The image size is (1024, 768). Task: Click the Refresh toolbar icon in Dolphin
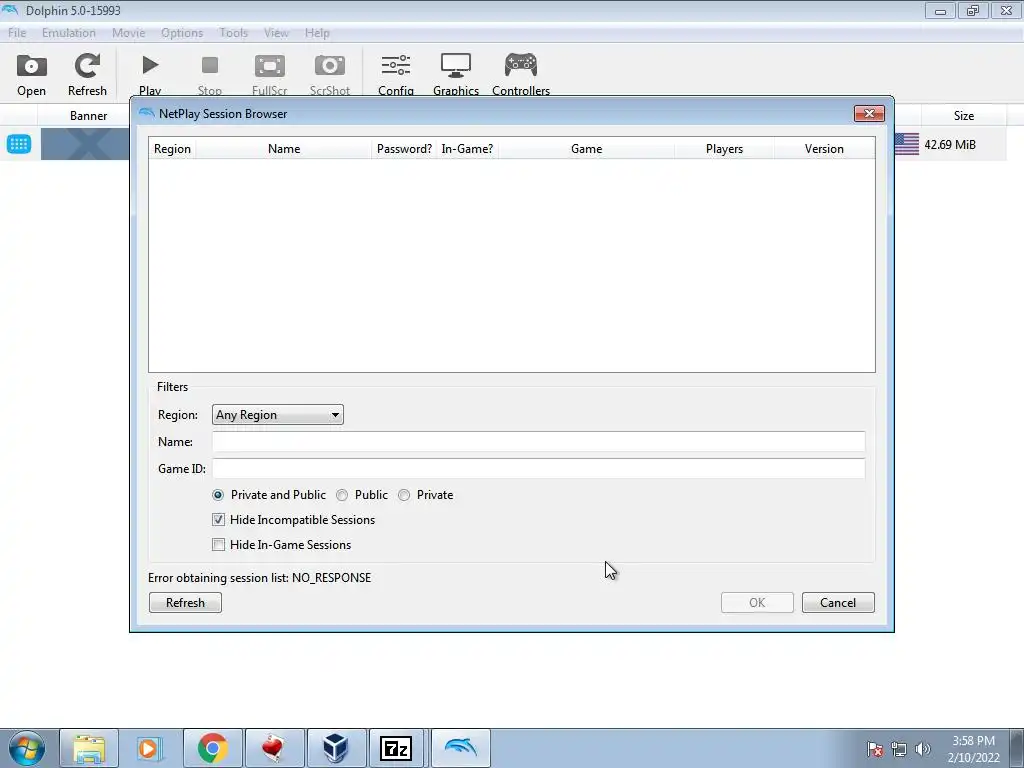tap(87, 74)
